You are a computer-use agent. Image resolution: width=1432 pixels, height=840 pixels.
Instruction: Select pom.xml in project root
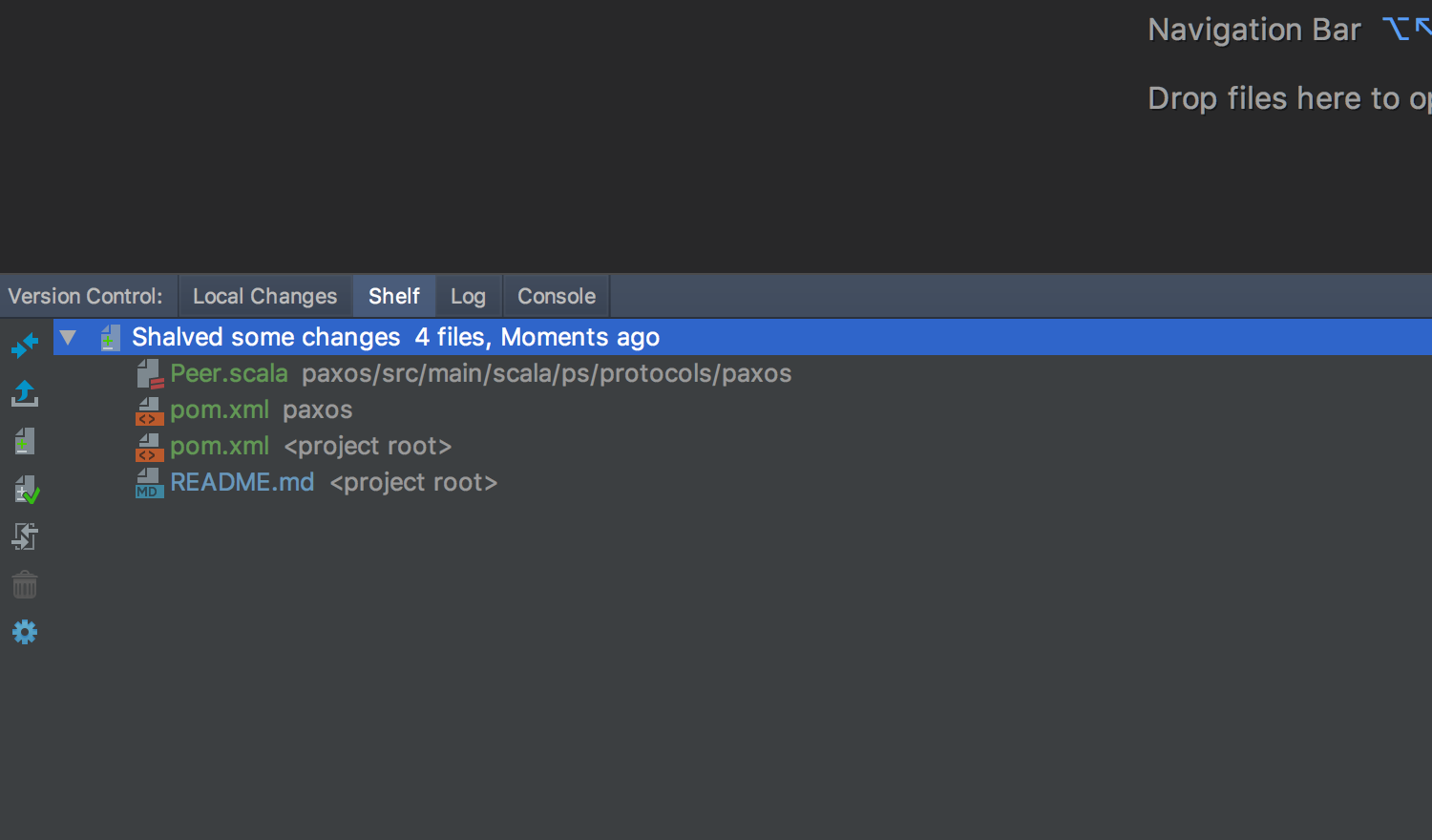[220, 447]
